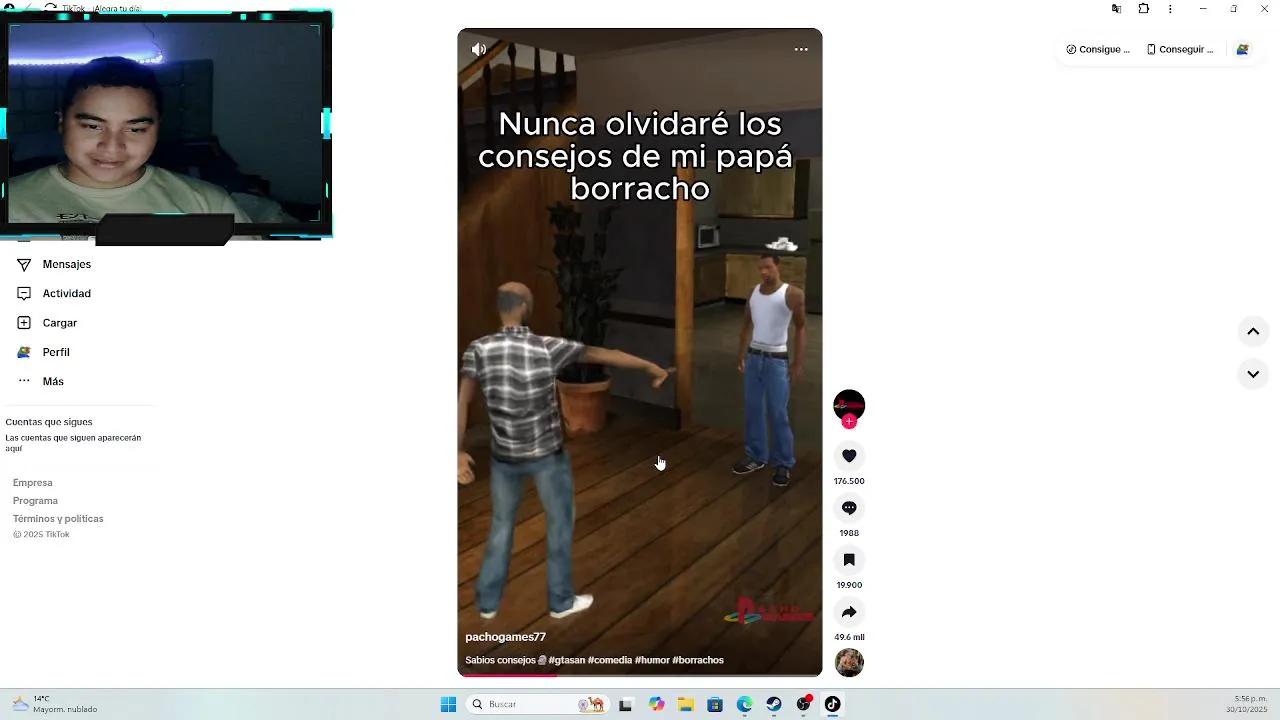Open File Explorer from the taskbar
Viewport: 1280px width, 720px height.
[686, 704]
